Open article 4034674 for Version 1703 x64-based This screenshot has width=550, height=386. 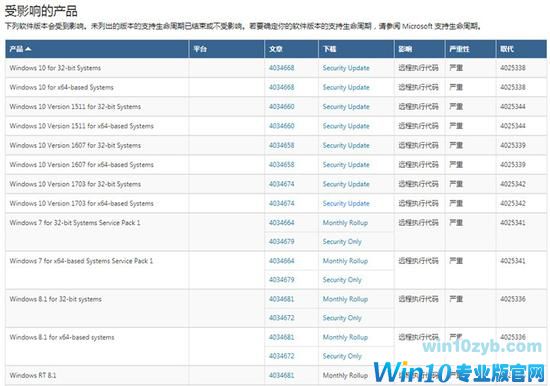tap(281, 204)
